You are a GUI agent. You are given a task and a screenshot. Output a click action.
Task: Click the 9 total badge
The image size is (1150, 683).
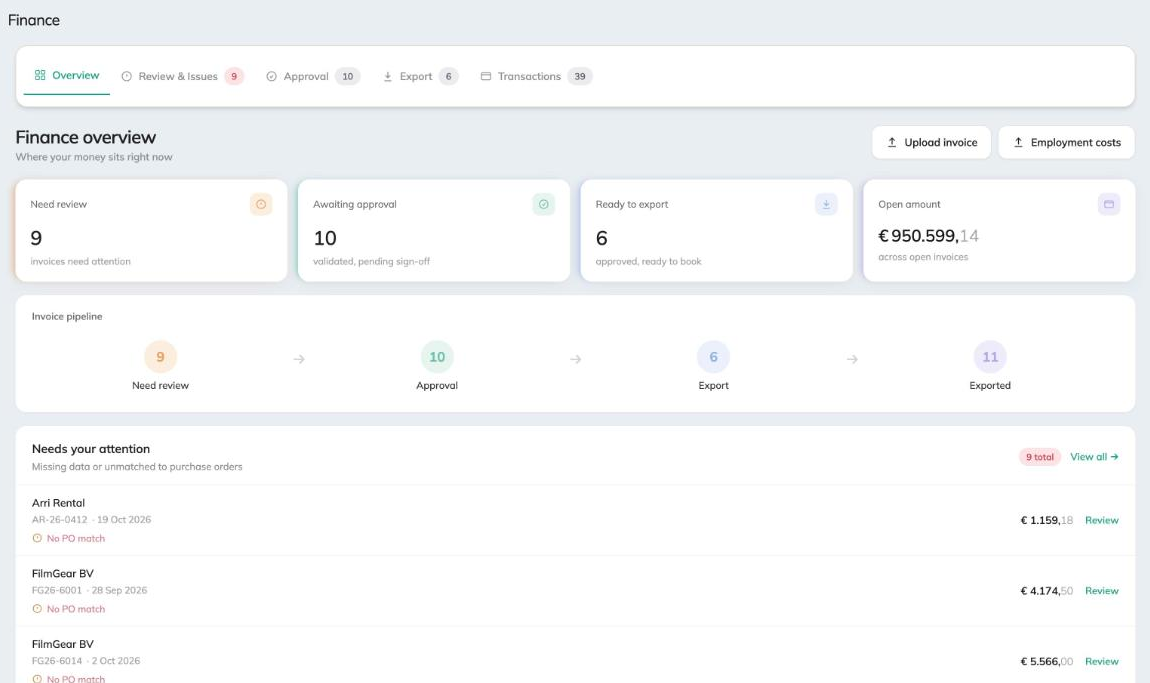coord(1040,457)
